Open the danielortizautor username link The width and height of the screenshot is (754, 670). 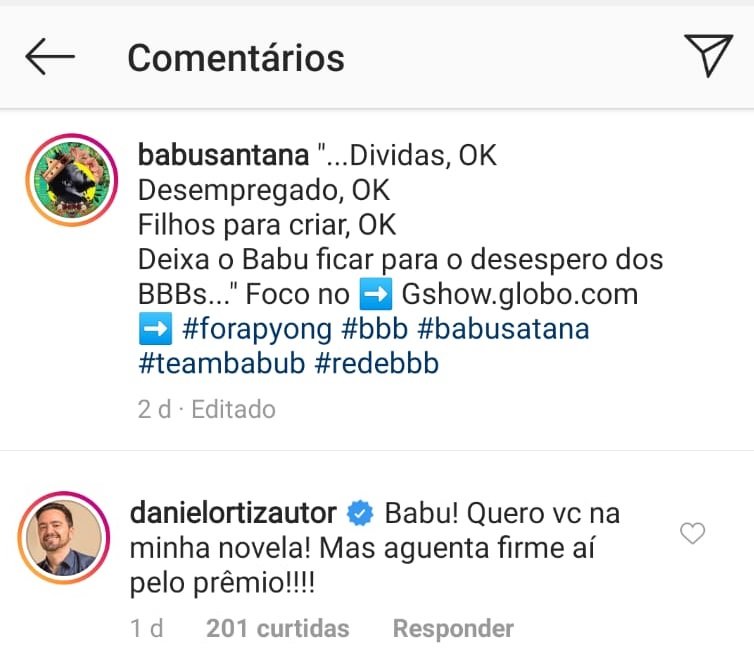click(x=233, y=513)
